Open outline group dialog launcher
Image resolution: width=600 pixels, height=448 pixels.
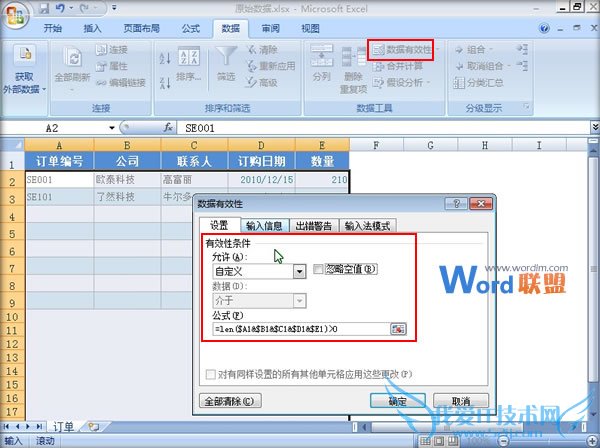[x=527, y=107]
